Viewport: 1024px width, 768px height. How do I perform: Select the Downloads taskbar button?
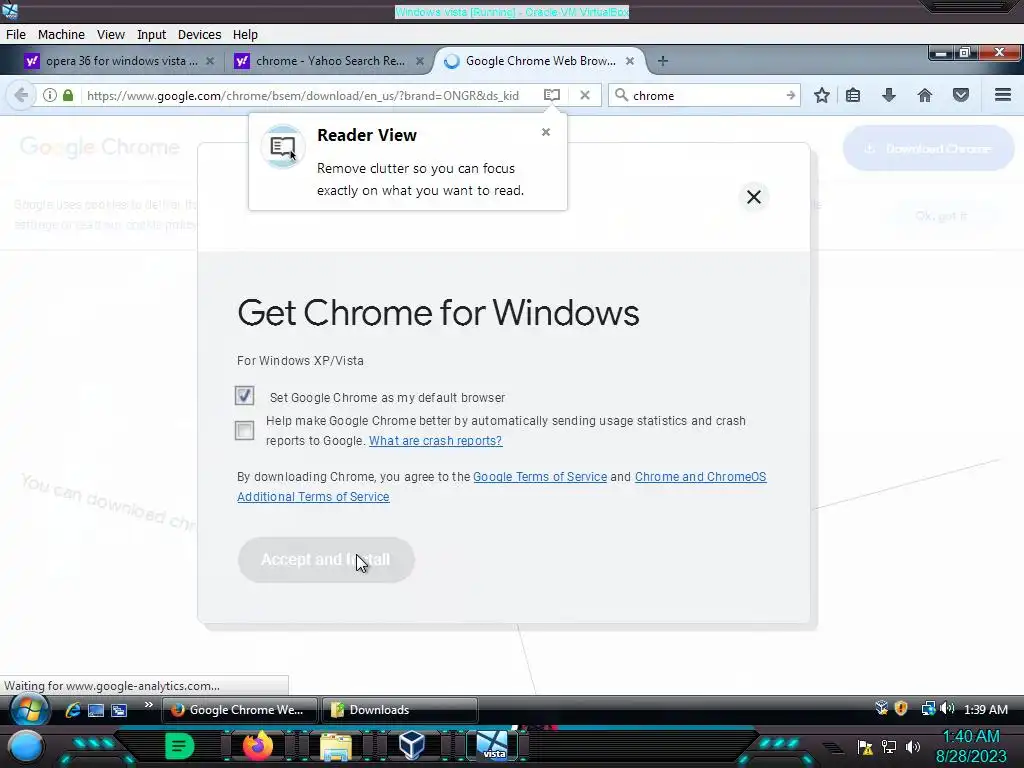(x=400, y=710)
